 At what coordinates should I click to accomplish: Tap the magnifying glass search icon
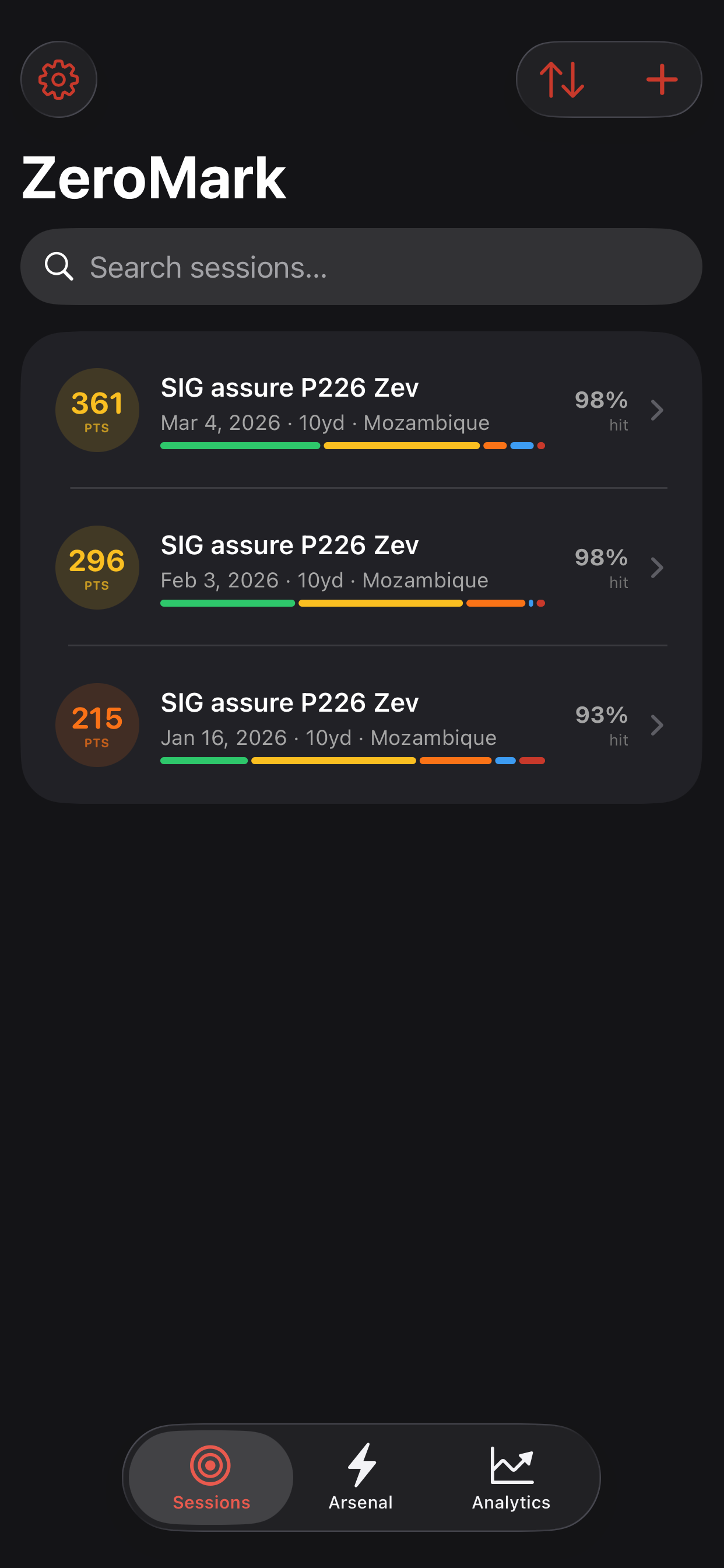tap(59, 267)
